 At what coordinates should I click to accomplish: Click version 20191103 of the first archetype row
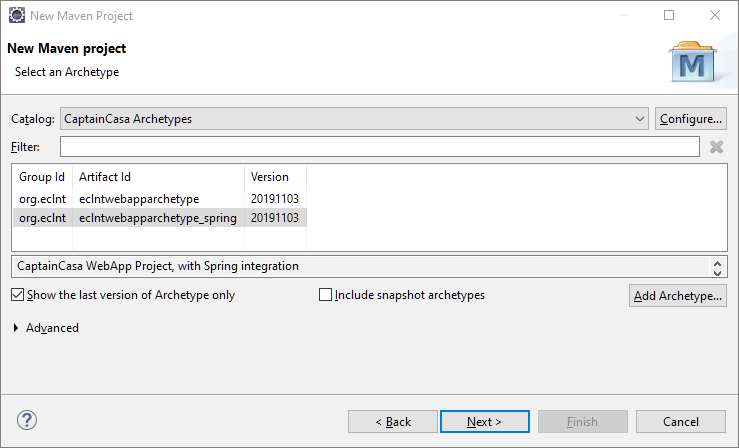pyautogui.click(x=275, y=199)
